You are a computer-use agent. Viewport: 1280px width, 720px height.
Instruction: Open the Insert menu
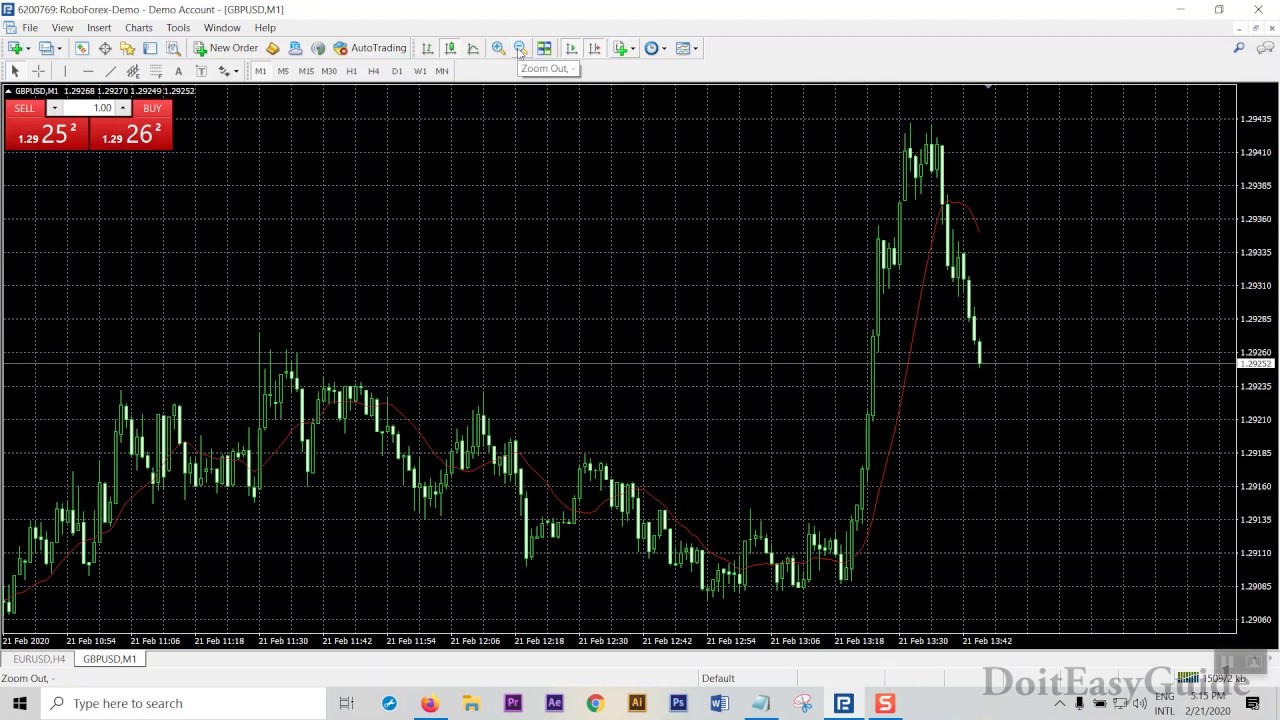99,28
